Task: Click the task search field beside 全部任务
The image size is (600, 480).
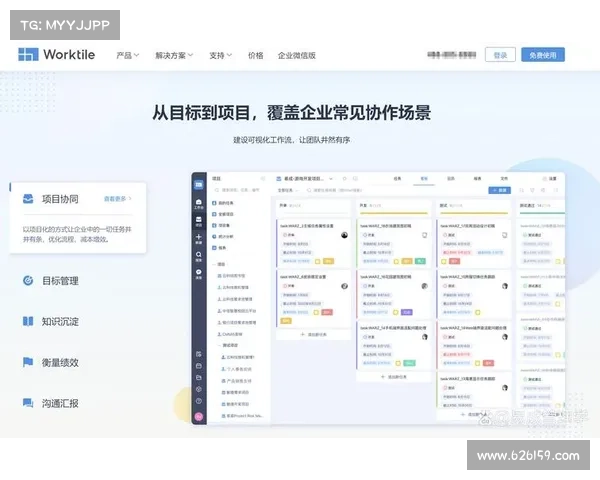Action: pyautogui.click(x=335, y=190)
